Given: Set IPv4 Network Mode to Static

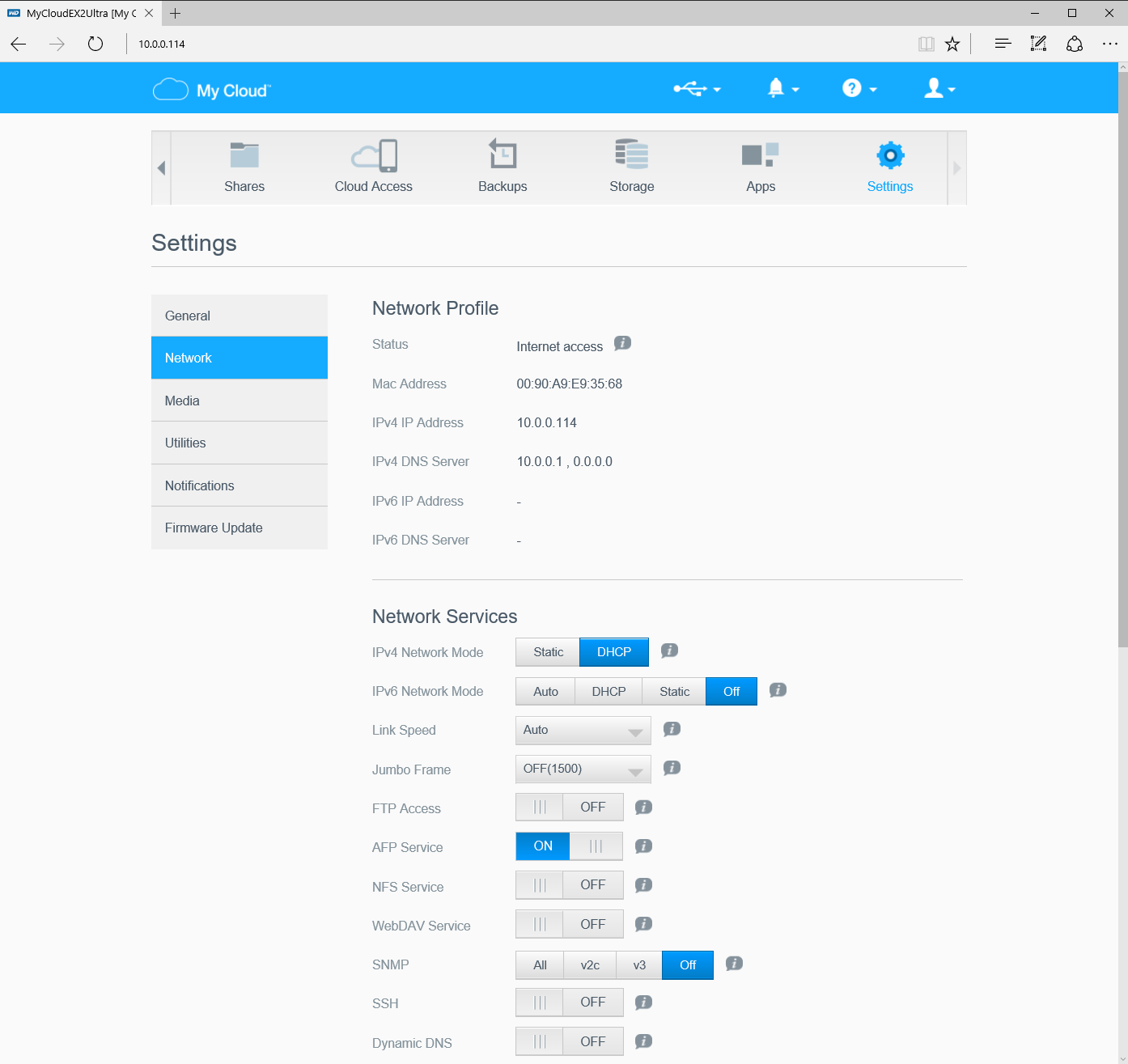Looking at the screenshot, I should tap(548, 652).
